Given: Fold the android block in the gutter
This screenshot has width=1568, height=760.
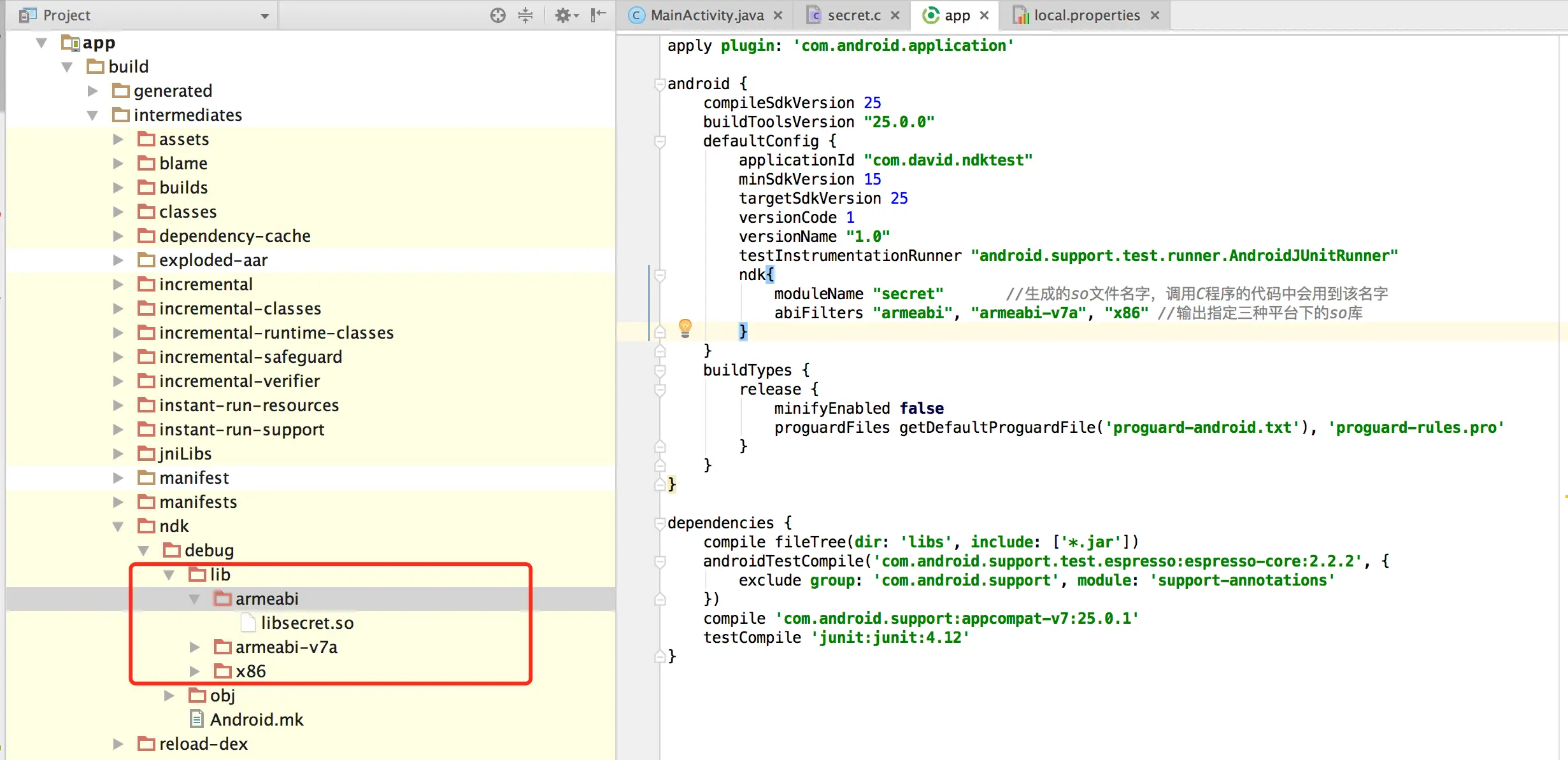Looking at the screenshot, I should 660,84.
